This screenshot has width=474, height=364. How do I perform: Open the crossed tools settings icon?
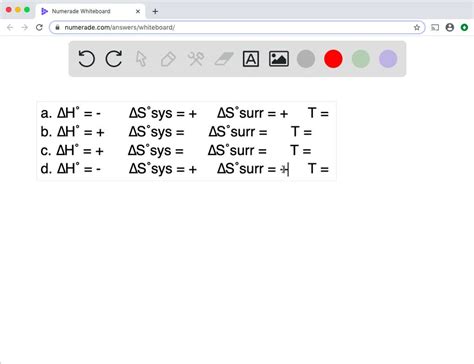pyautogui.click(x=196, y=59)
